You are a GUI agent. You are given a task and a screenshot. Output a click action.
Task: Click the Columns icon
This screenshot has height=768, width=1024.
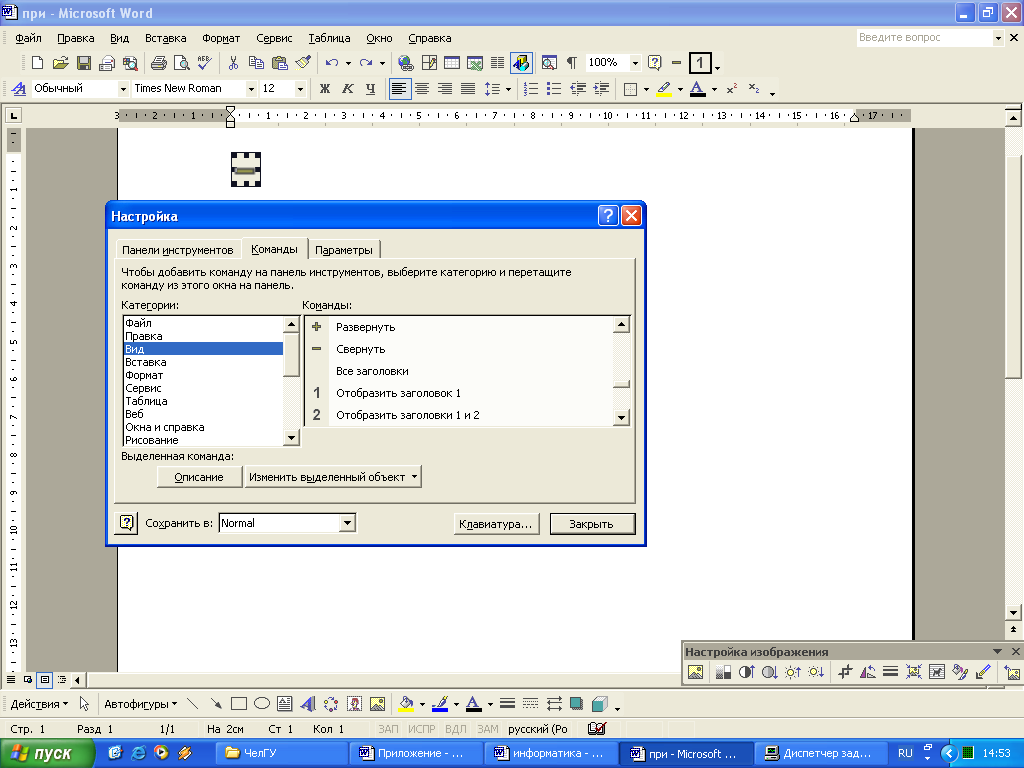click(x=498, y=63)
